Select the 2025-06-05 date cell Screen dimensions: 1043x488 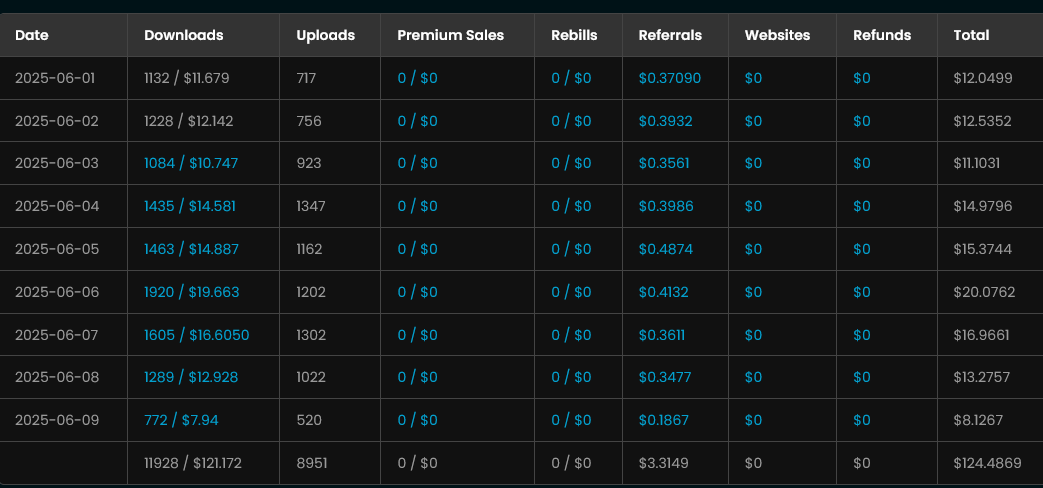(57, 249)
